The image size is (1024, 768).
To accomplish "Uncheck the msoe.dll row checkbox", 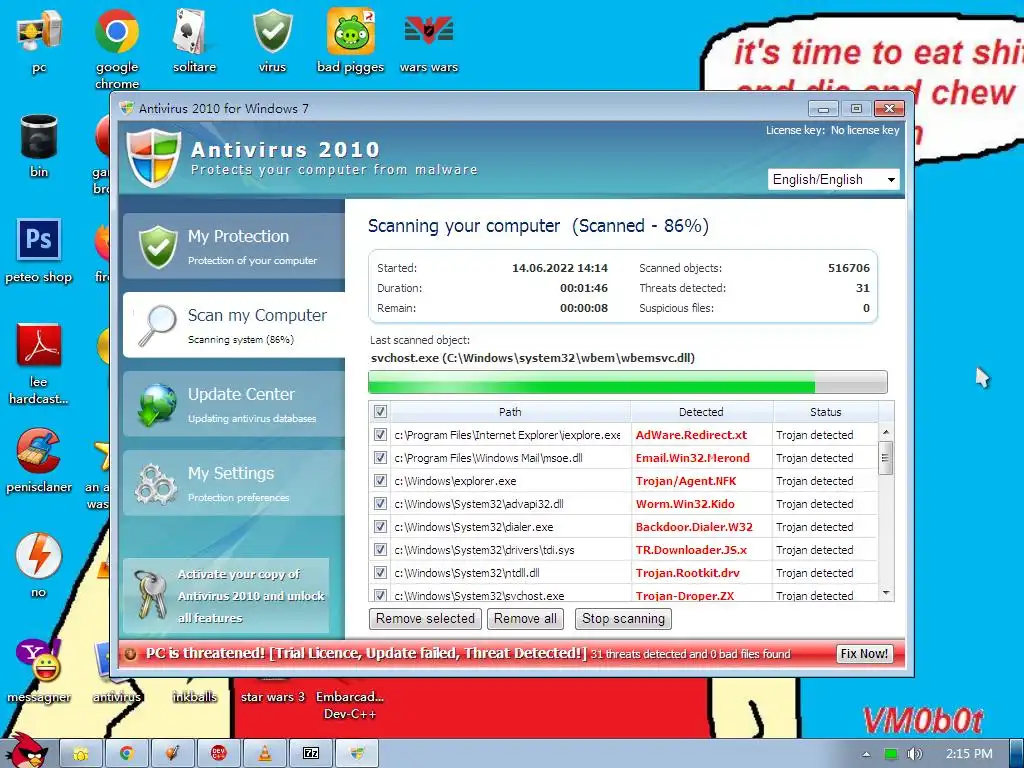I will (x=380, y=457).
